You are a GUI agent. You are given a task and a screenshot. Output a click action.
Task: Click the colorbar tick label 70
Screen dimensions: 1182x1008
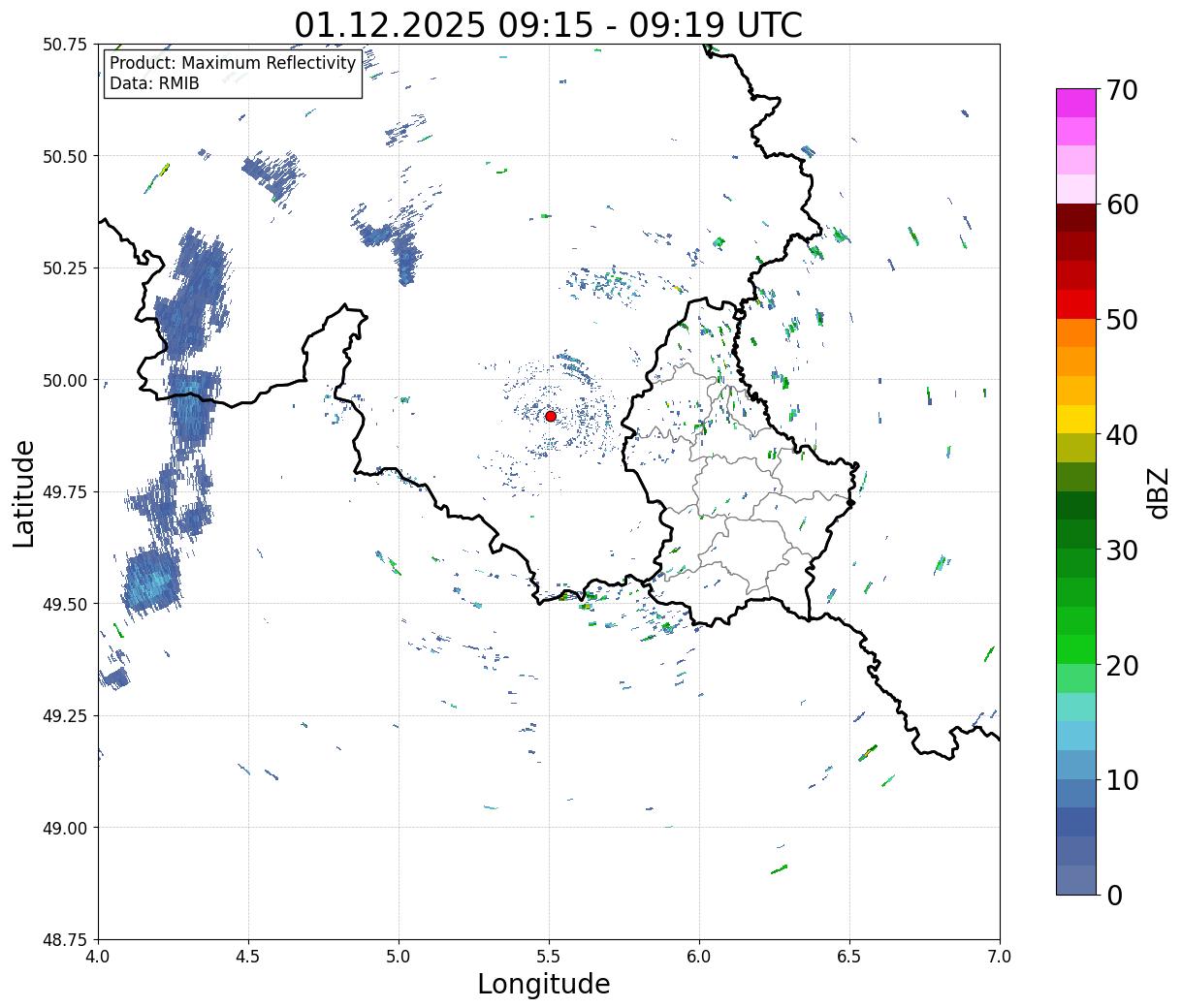pos(1121,90)
